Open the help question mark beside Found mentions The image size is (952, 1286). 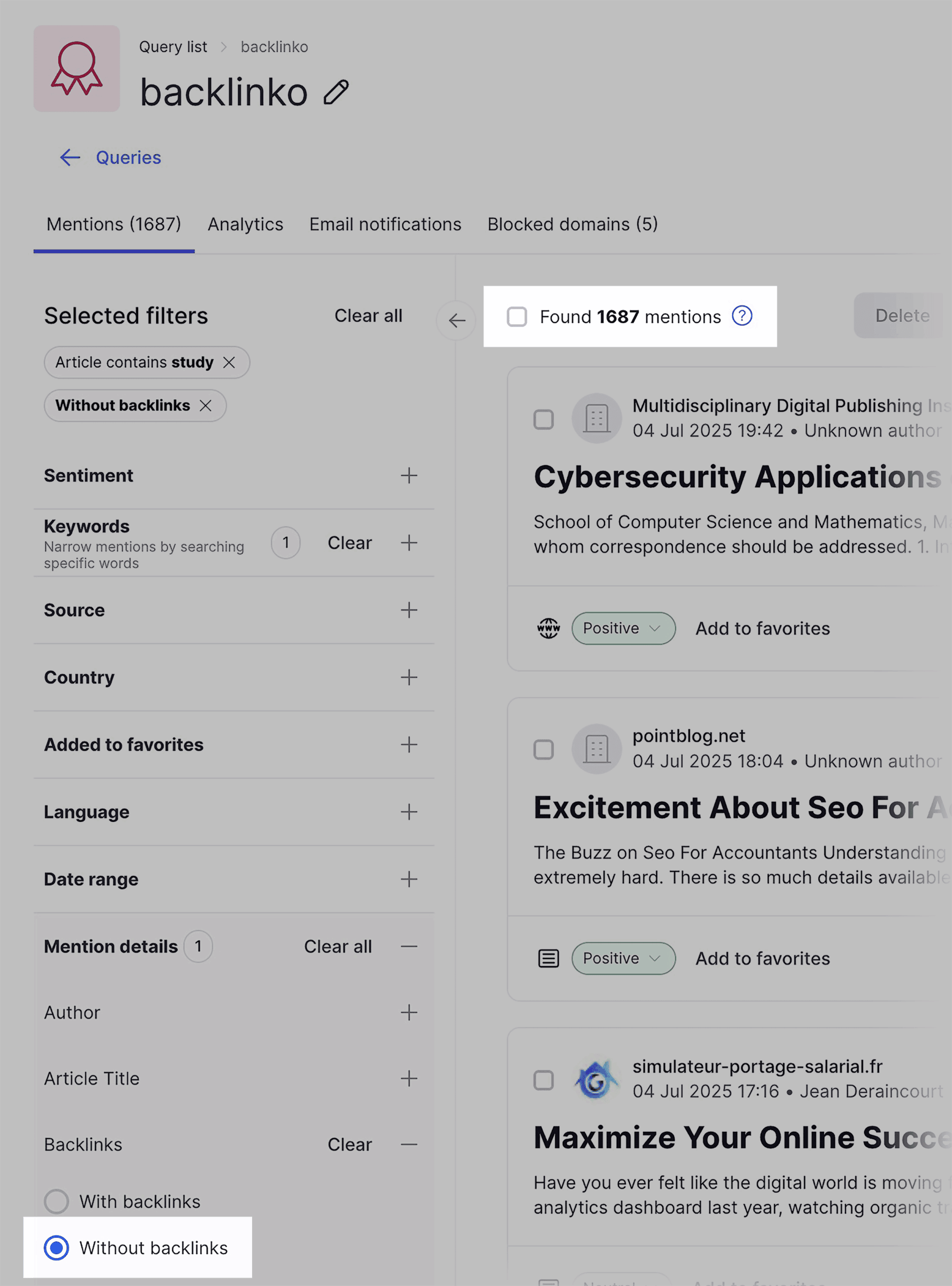742,316
